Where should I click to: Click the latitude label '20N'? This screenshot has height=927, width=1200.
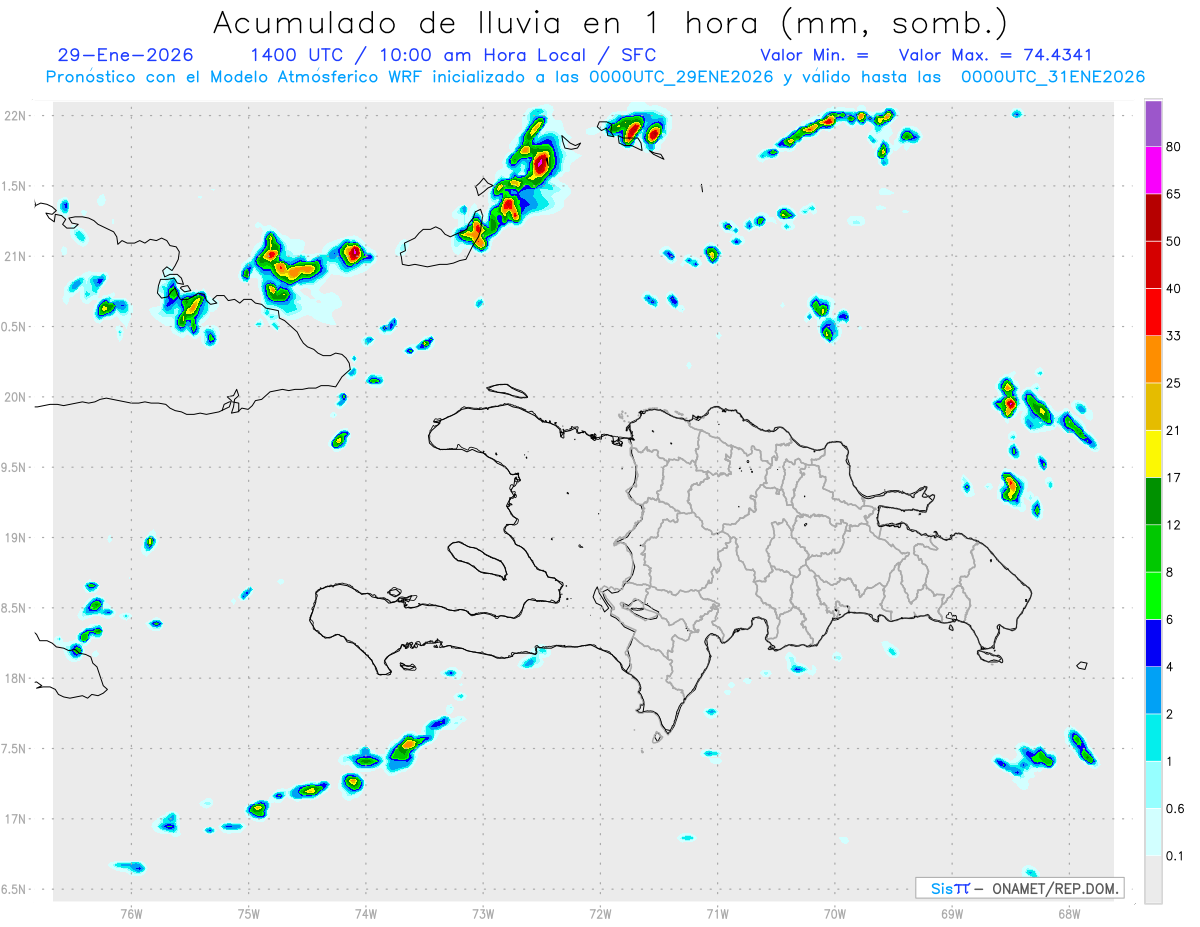coord(17,397)
